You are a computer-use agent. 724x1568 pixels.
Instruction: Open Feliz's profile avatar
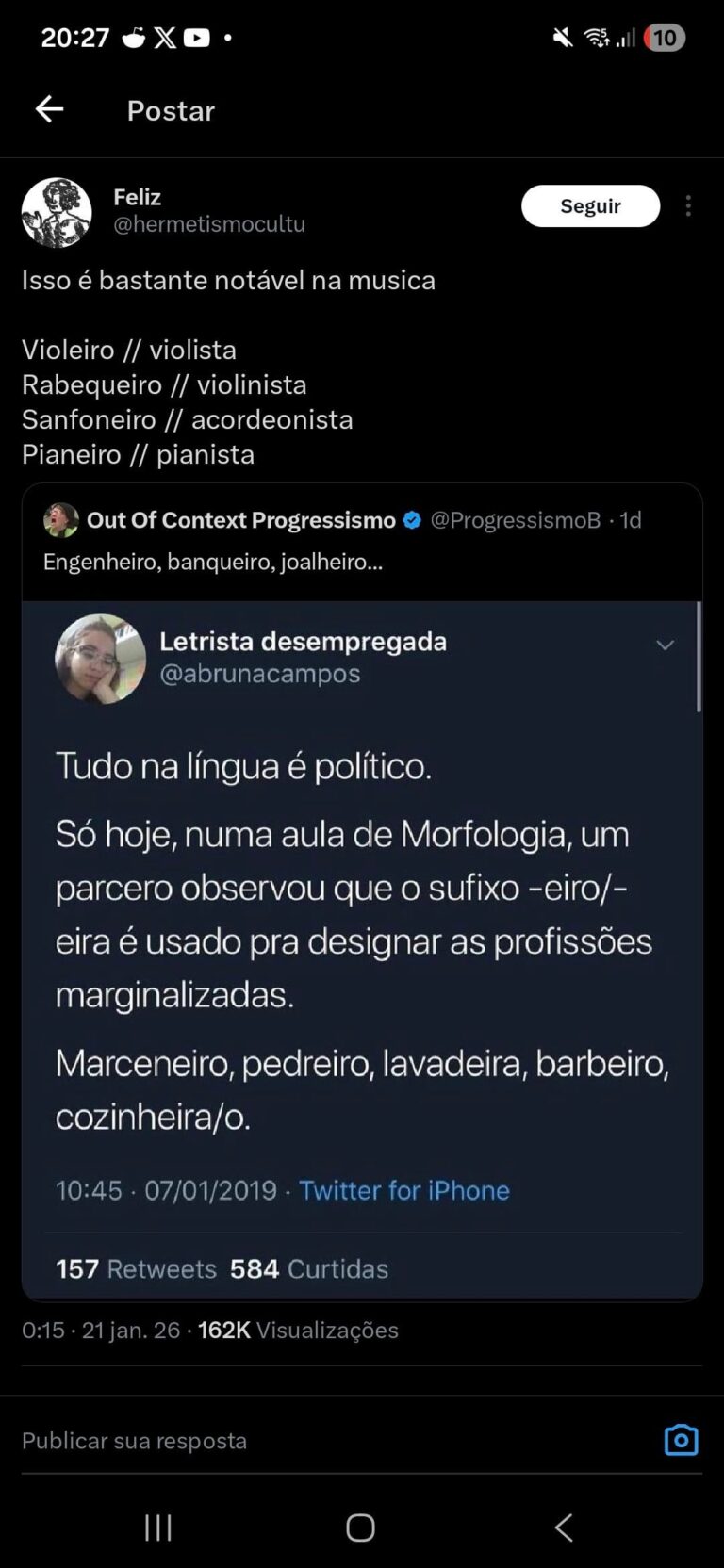(x=57, y=212)
